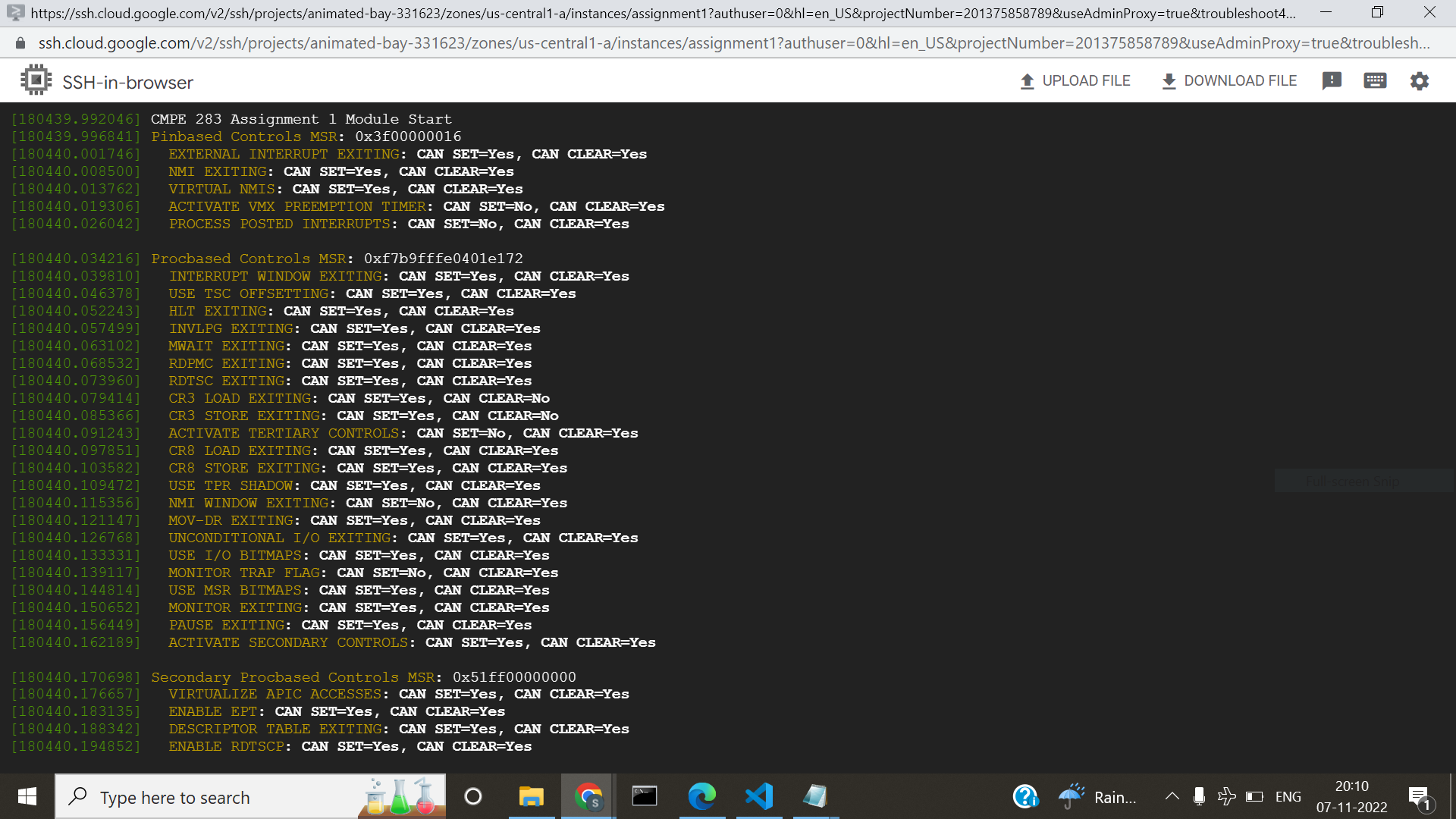
Task: Toggle airplane mode in the system tray
Action: point(1226,796)
